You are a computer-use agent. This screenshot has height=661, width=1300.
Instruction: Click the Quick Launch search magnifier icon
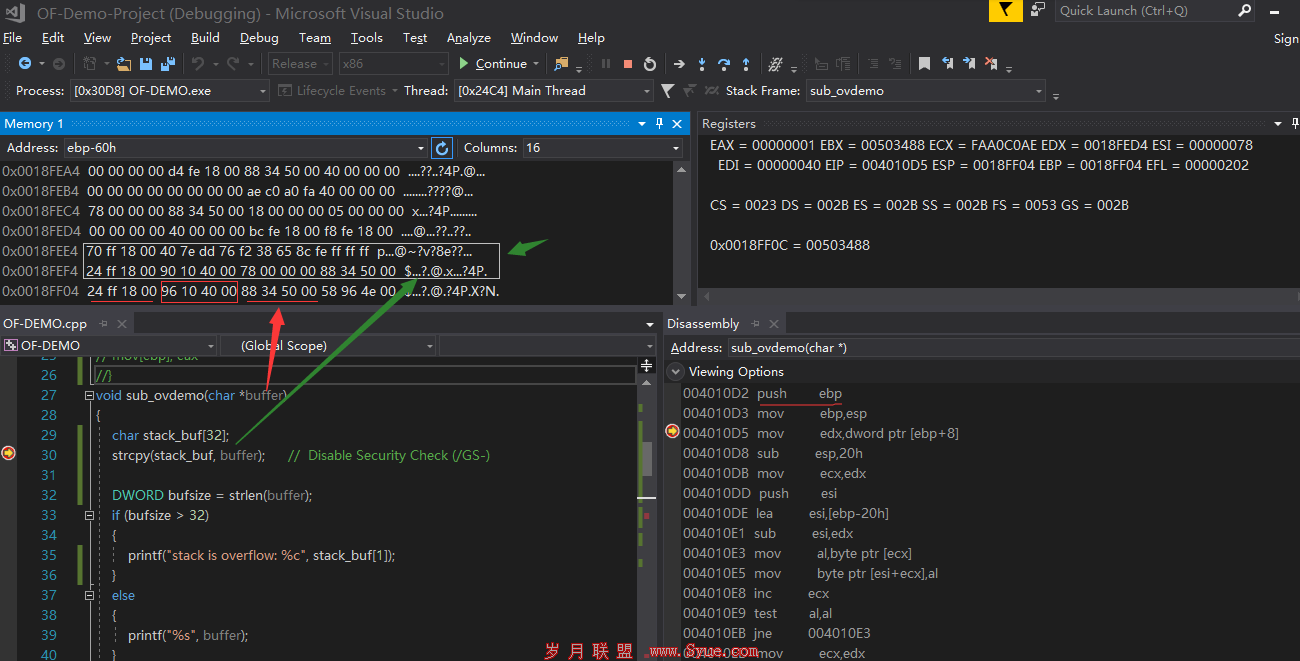coord(1245,11)
